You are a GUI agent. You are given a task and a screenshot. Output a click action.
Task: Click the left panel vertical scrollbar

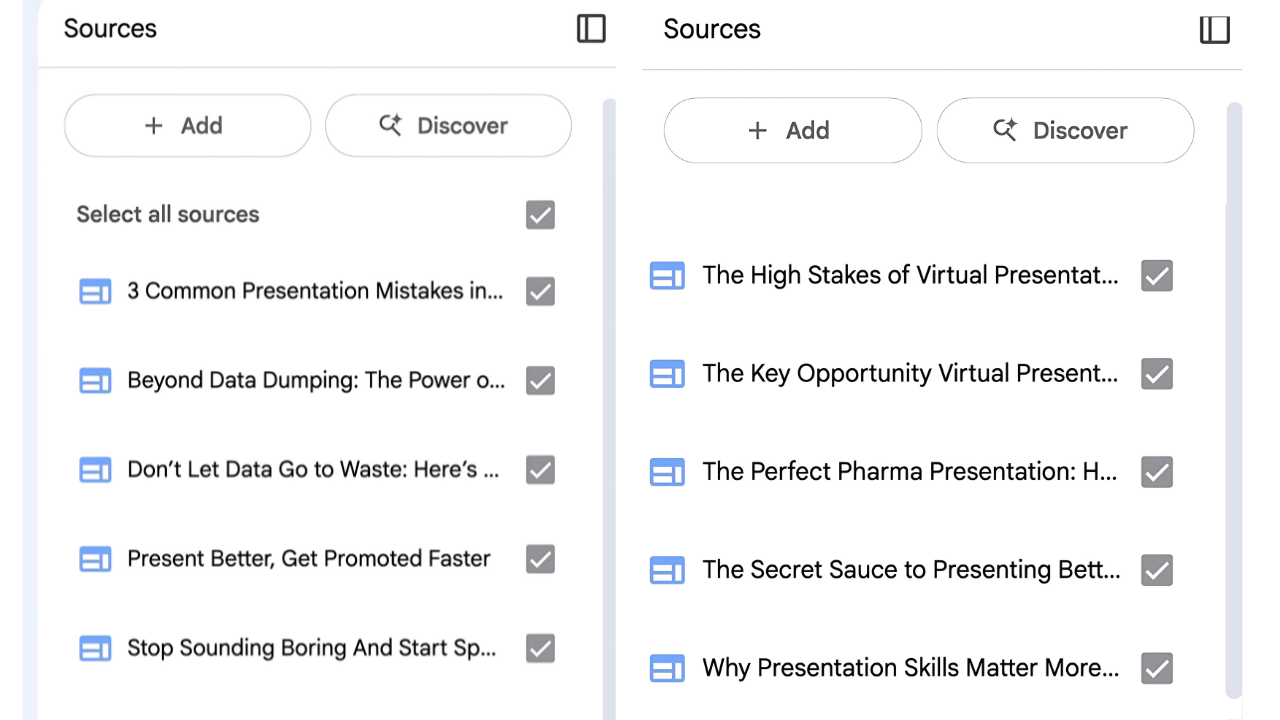point(609,400)
